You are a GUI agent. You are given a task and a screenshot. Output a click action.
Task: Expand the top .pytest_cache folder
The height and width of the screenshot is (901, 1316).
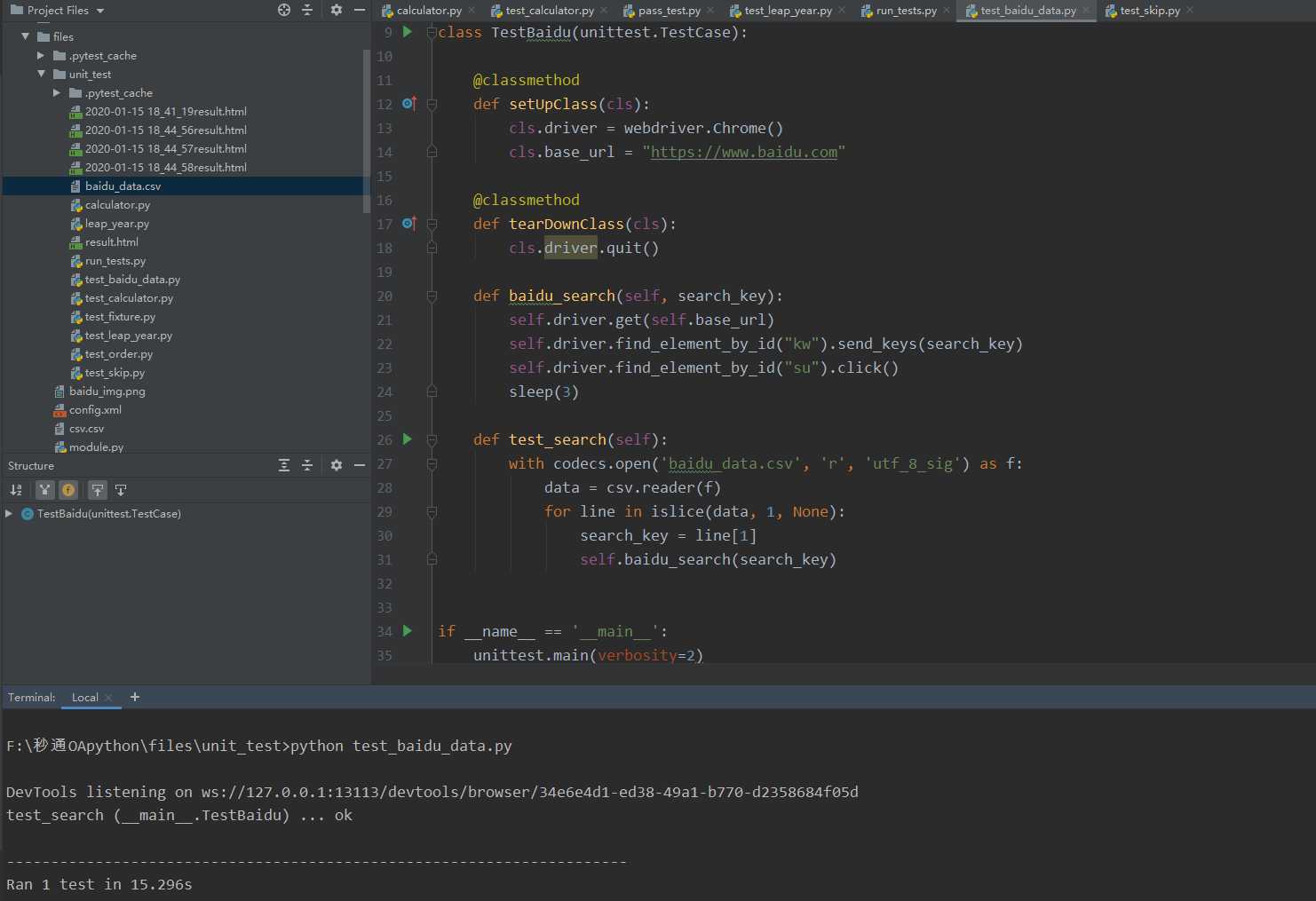[41, 55]
